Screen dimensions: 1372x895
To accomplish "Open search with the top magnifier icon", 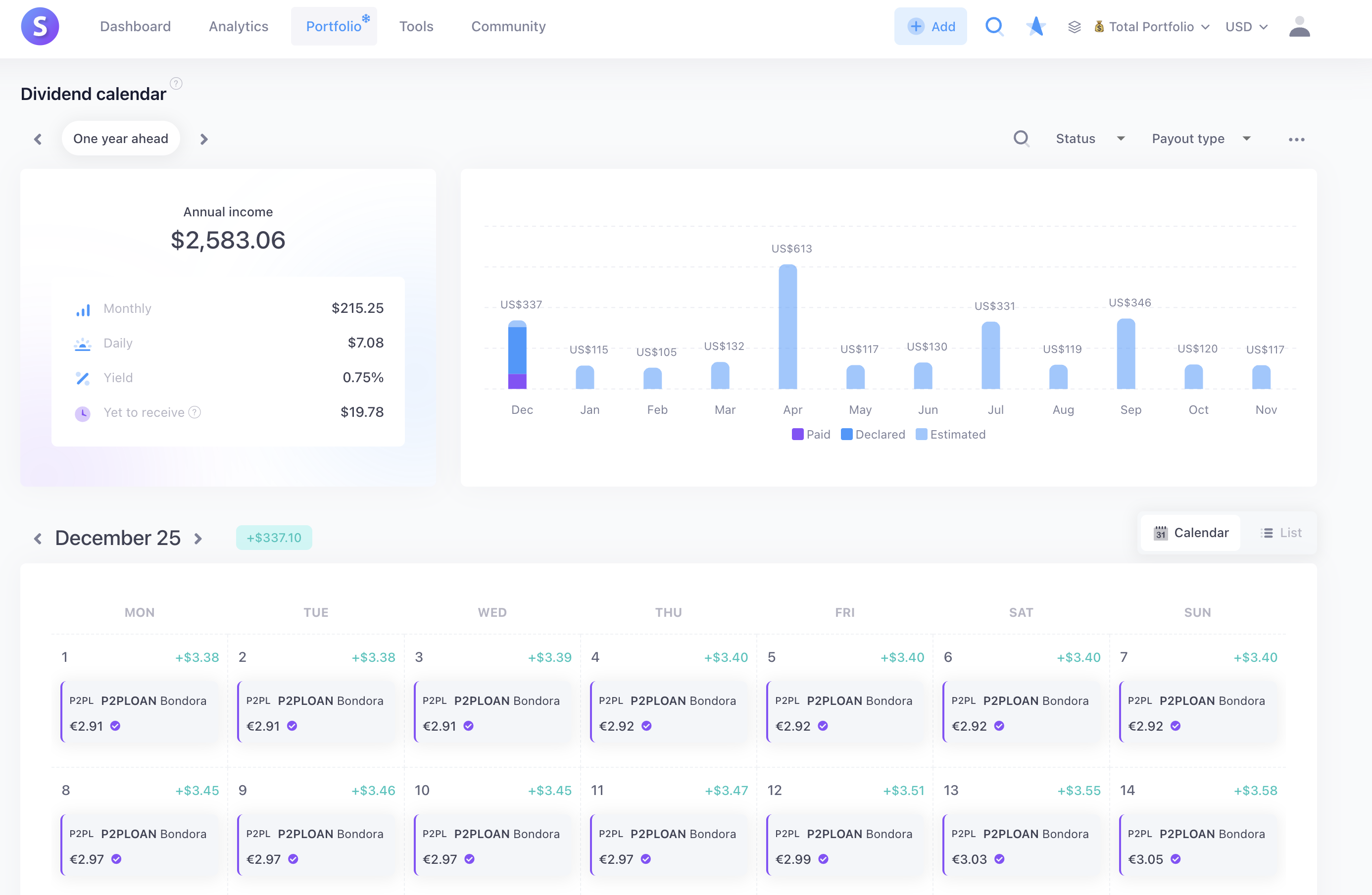I will (994, 27).
